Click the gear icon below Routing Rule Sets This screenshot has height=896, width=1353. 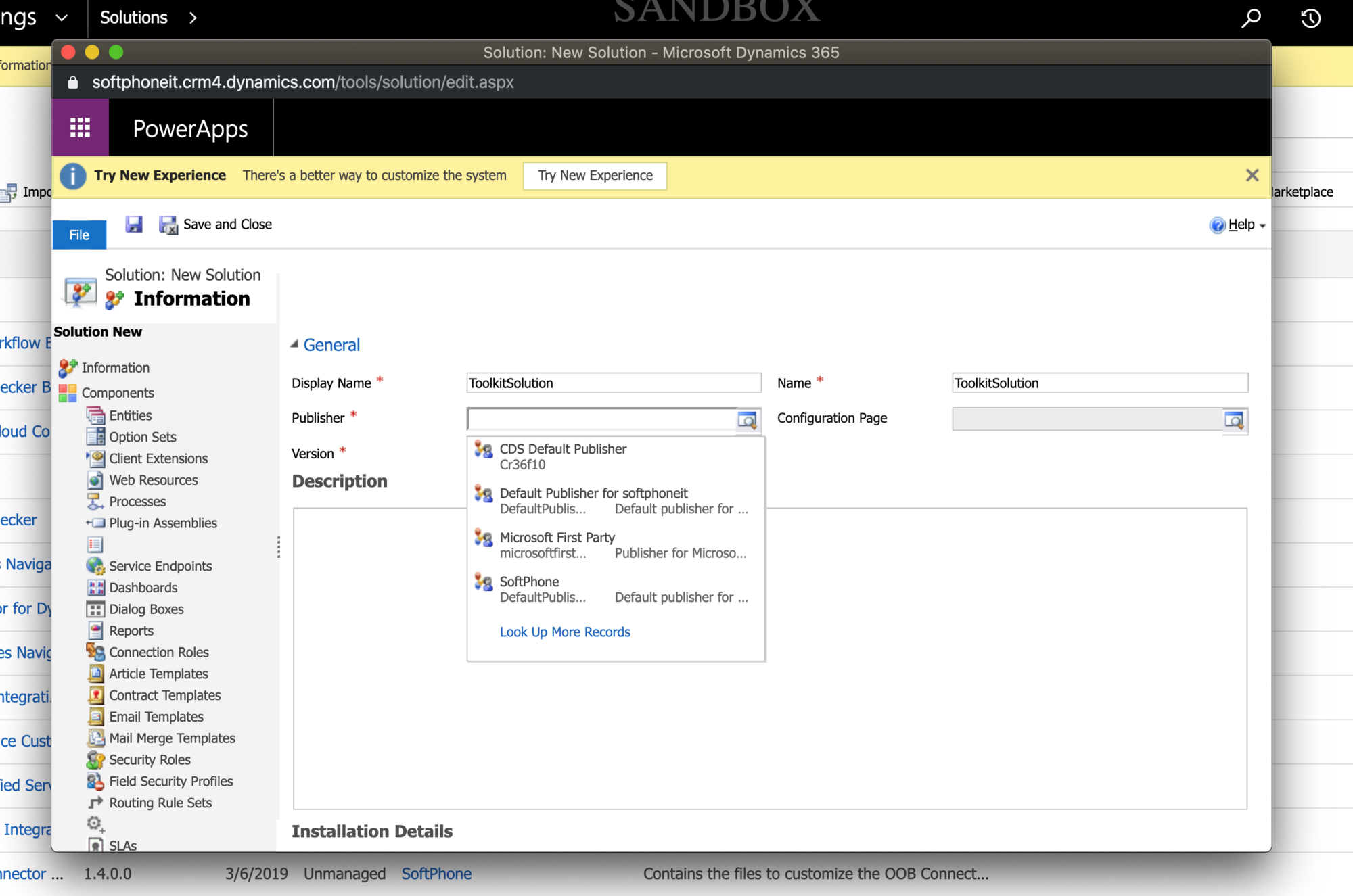(95, 824)
